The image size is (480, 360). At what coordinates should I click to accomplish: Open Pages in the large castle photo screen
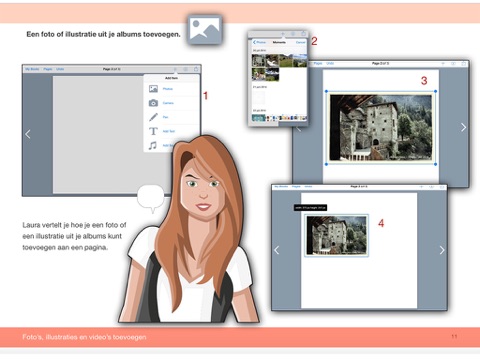tap(318, 63)
